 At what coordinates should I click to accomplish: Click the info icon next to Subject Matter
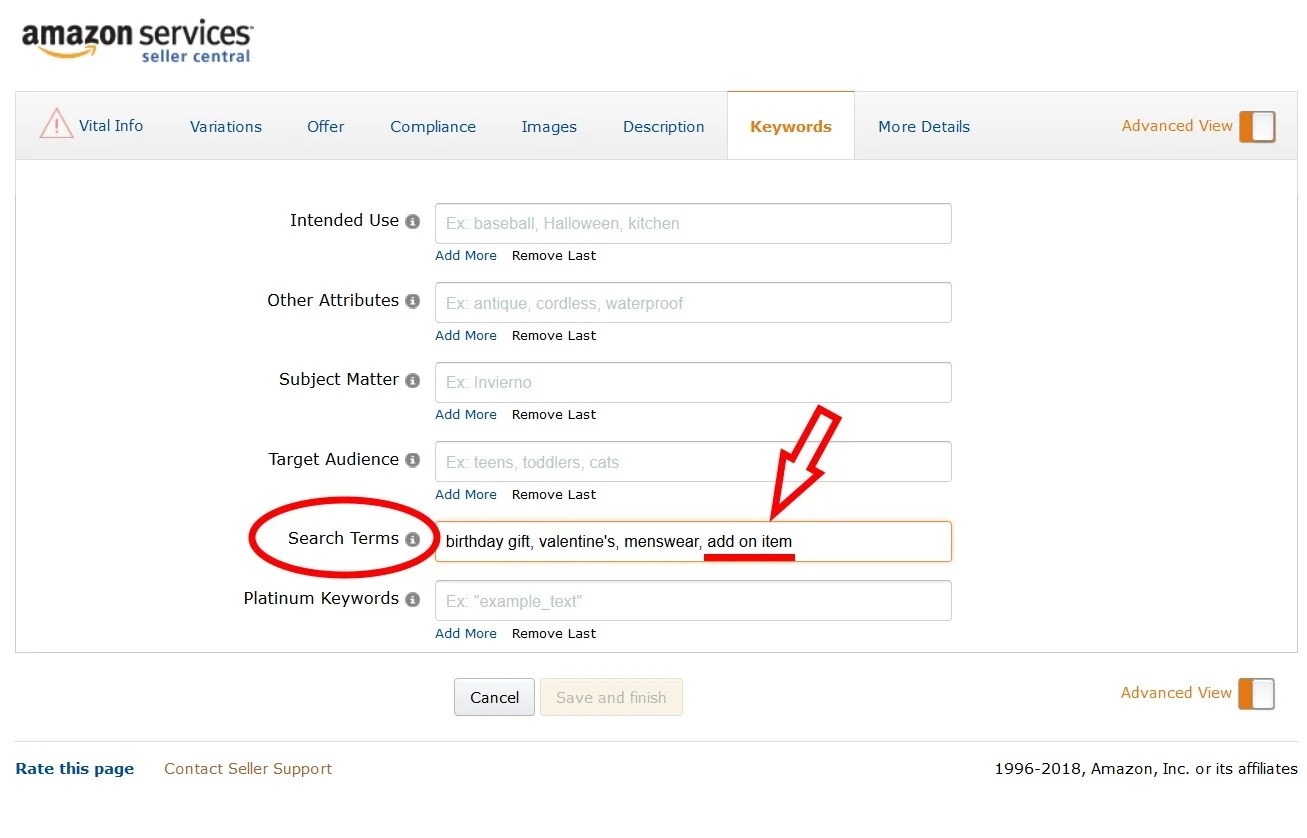pos(412,380)
